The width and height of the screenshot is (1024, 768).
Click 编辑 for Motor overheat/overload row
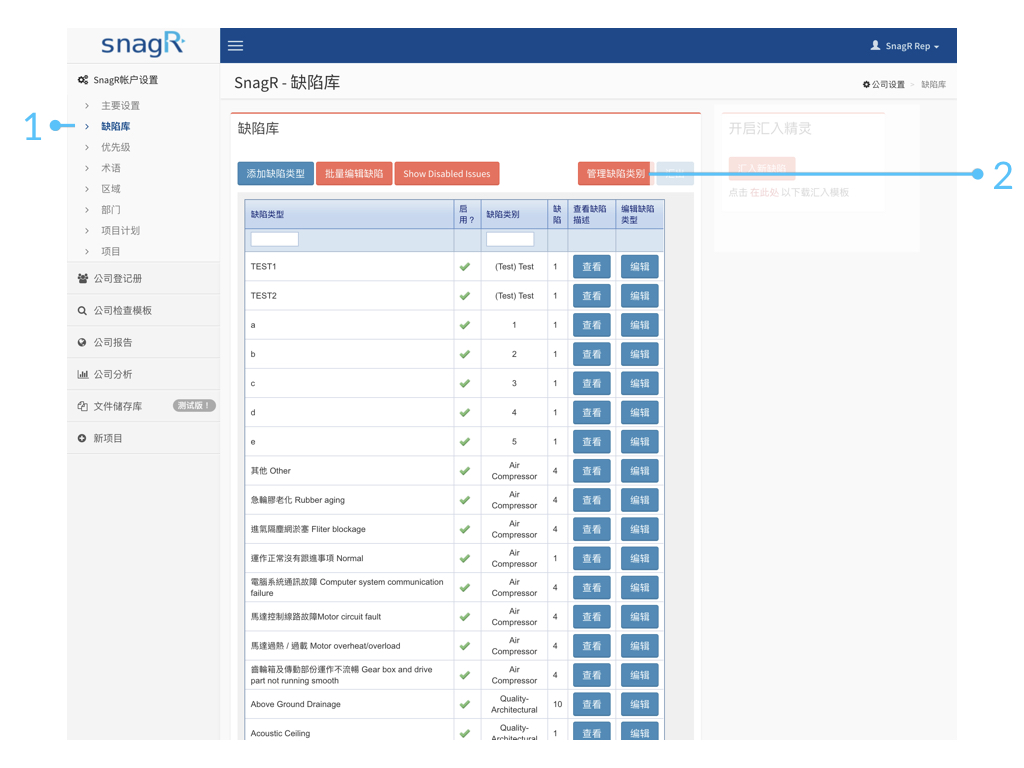click(639, 646)
